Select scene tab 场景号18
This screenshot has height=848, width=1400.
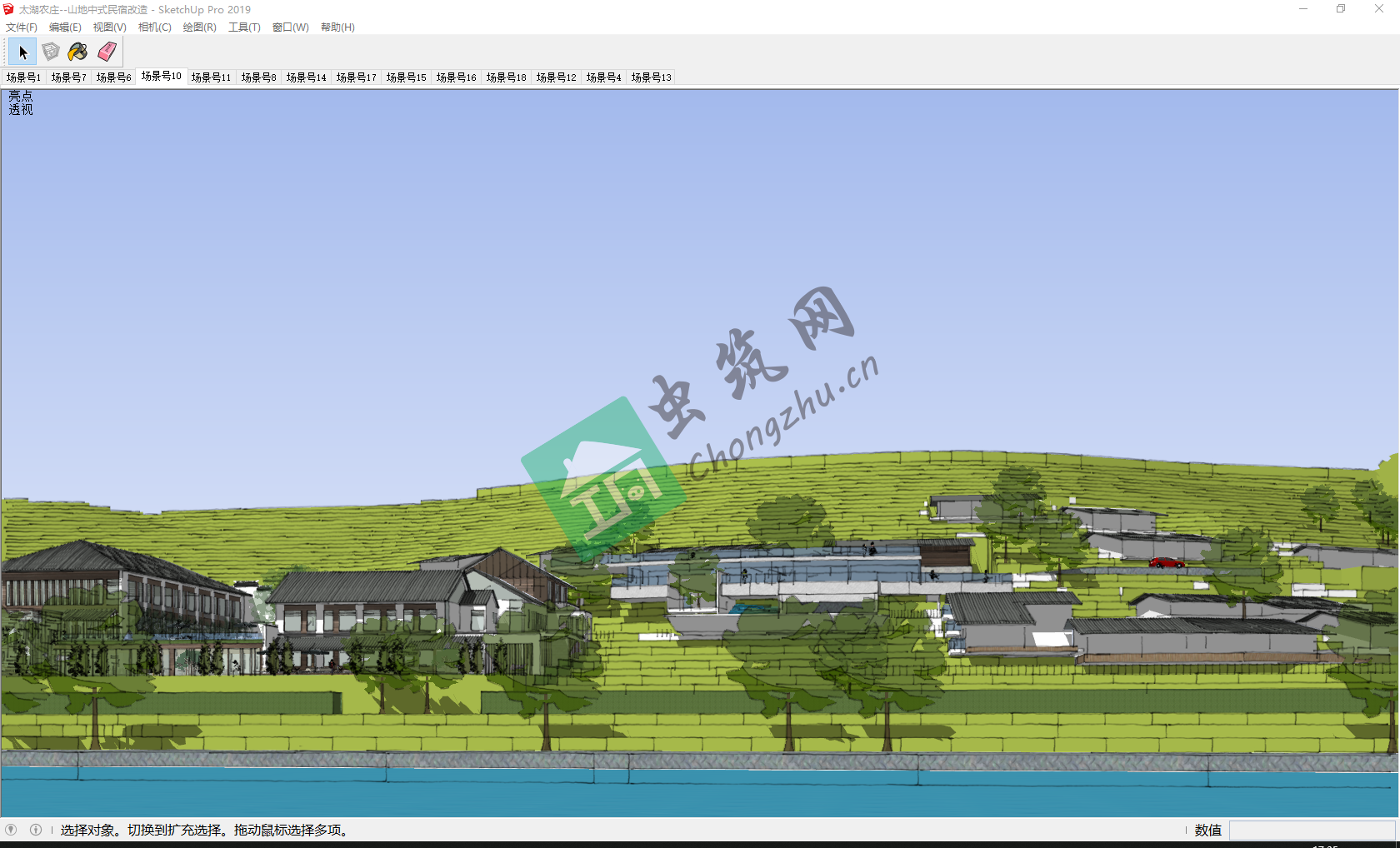tap(506, 77)
